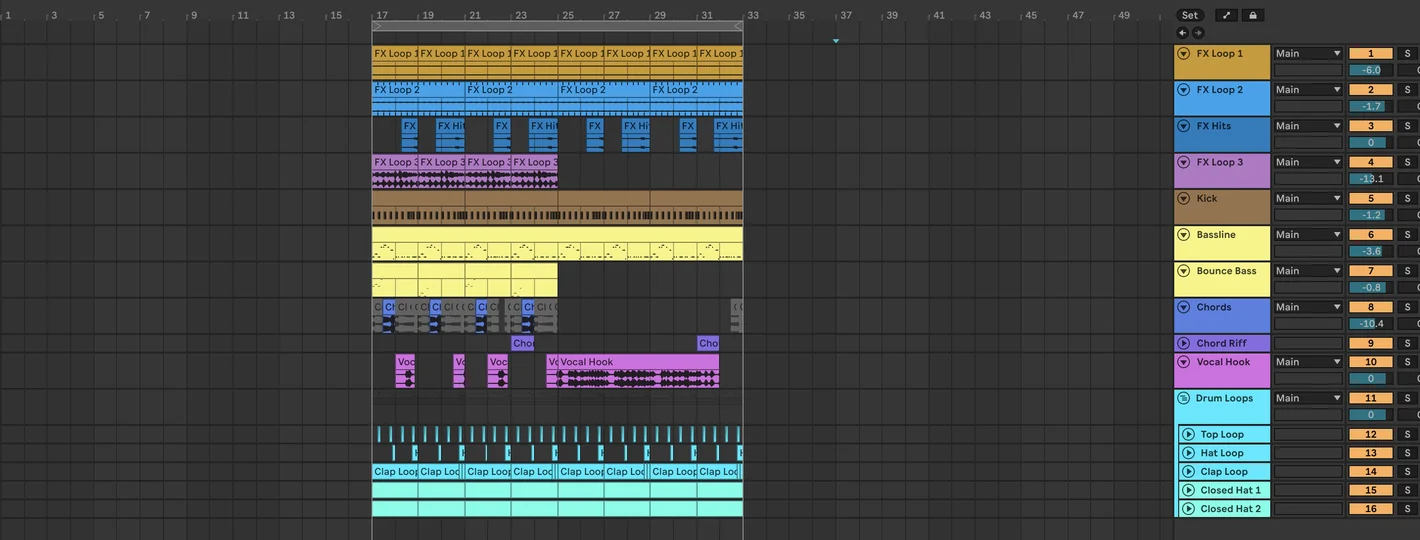Click Kick volume value -1.2

pos(1371,215)
